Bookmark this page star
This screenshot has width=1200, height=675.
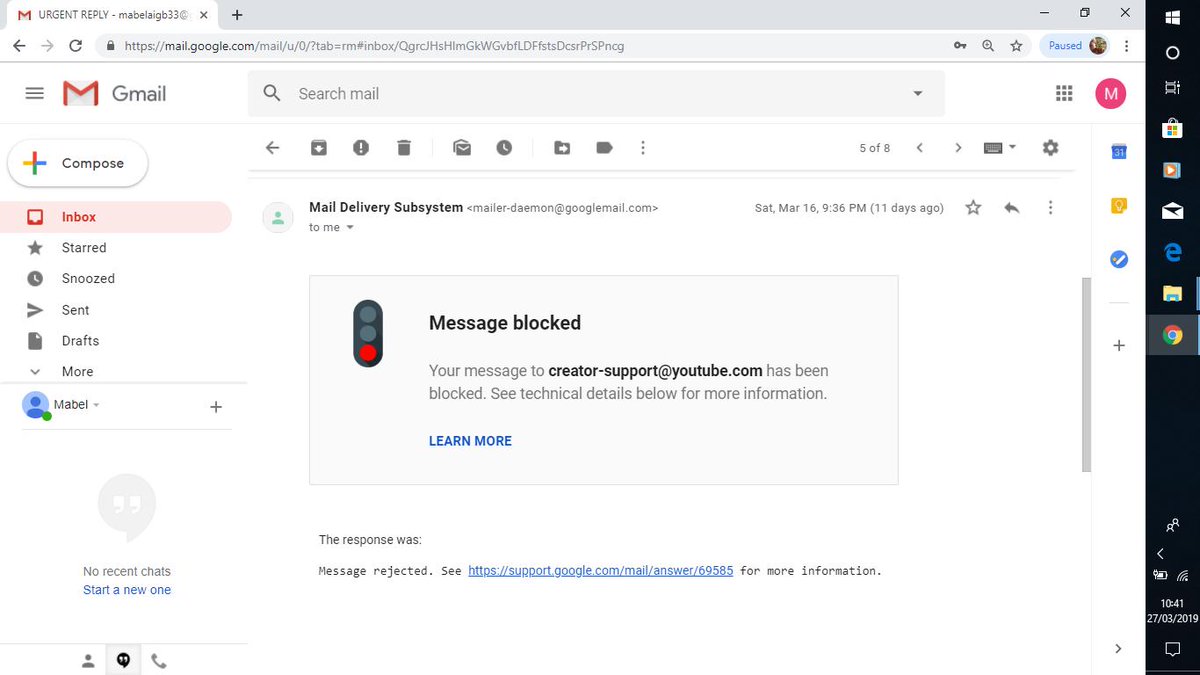point(1016,45)
